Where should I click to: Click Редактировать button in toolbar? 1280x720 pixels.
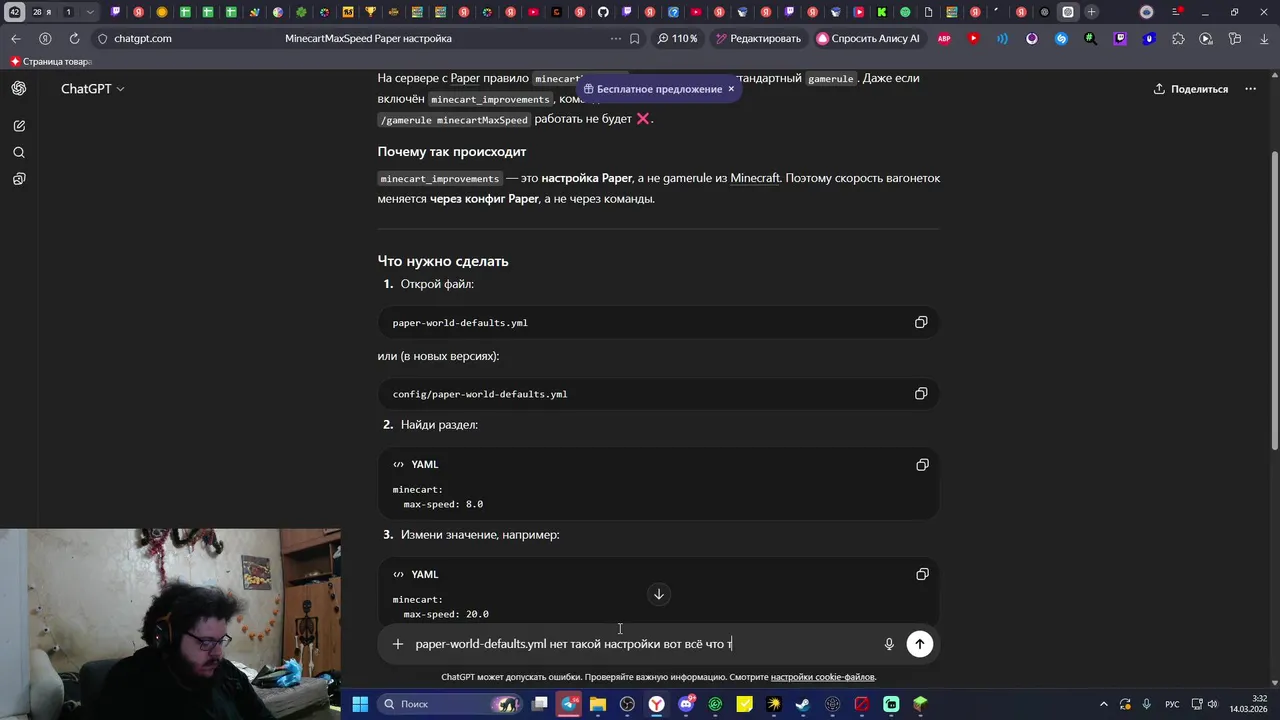[x=758, y=38]
